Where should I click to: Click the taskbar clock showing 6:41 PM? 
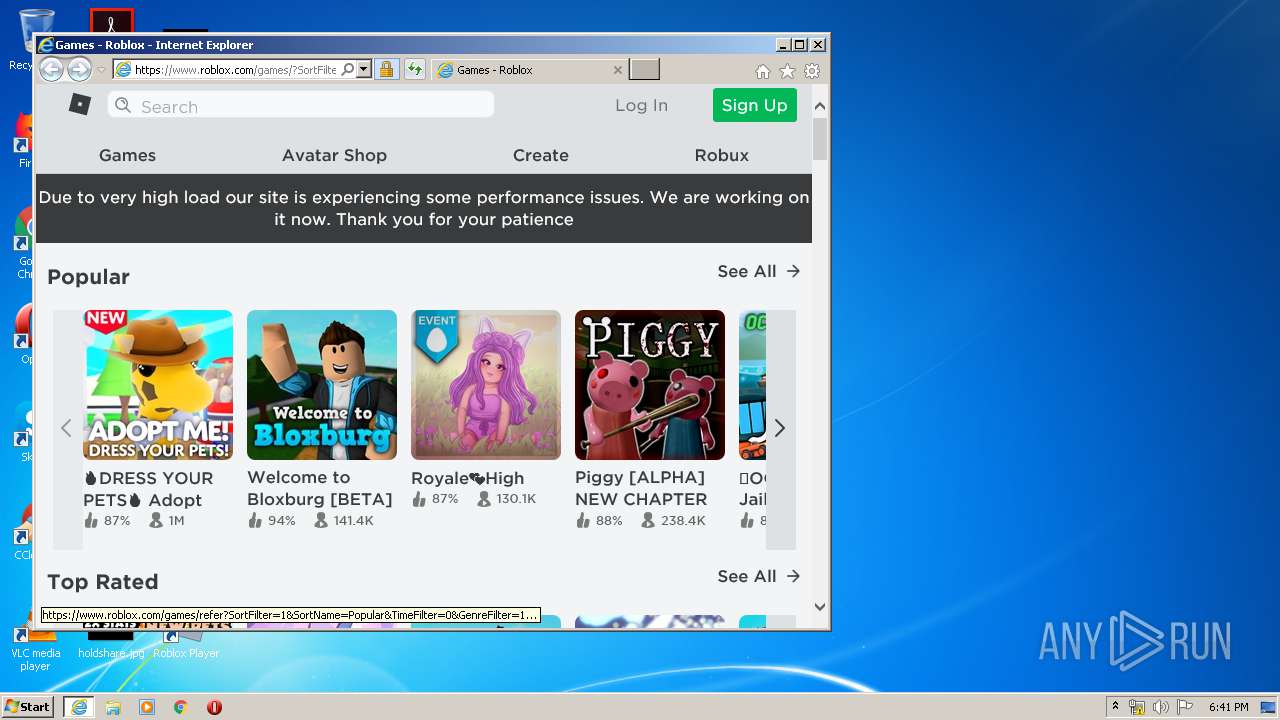coord(1228,707)
